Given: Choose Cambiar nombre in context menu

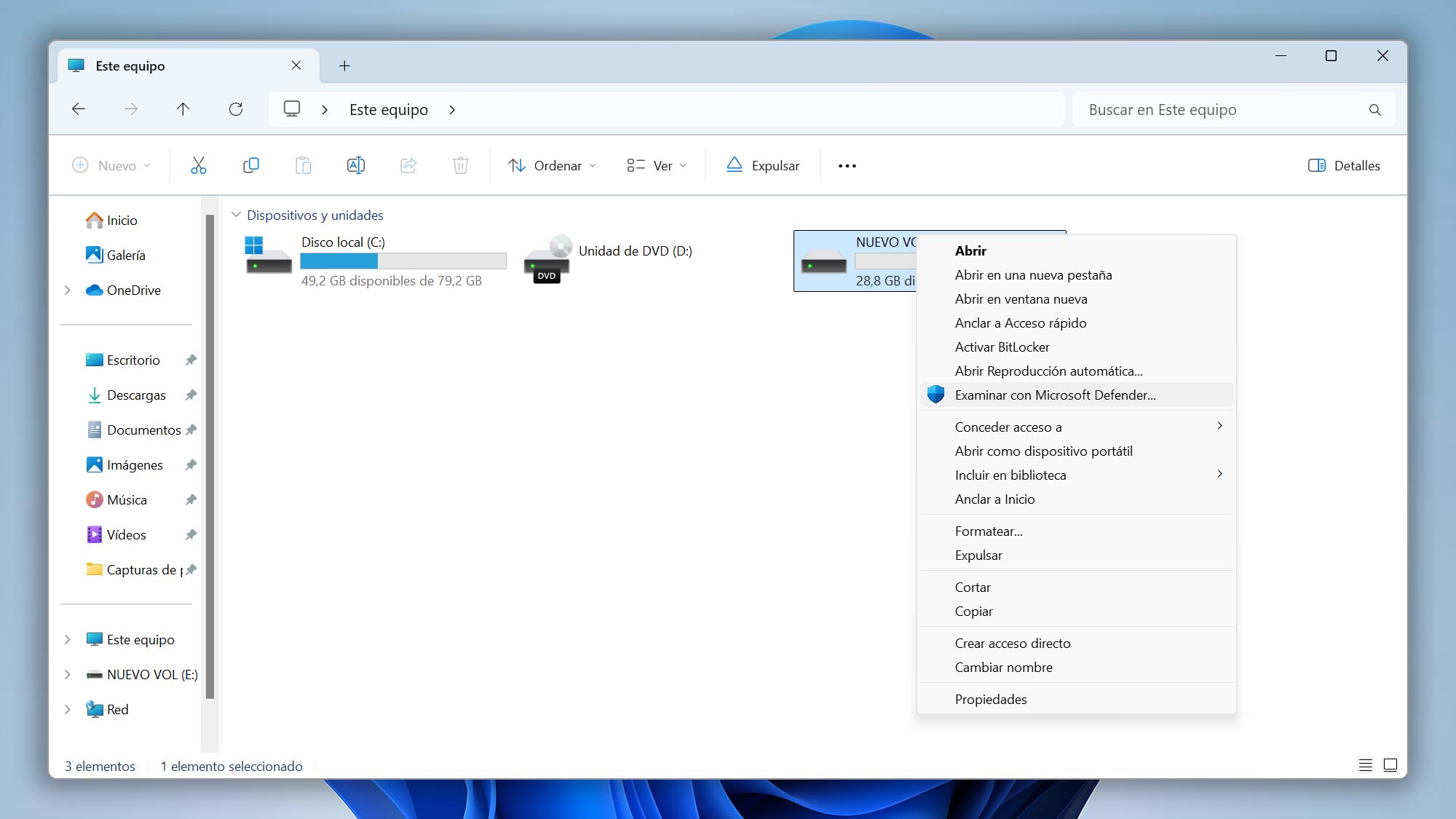Looking at the screenshot, I should coord(1077,667).
